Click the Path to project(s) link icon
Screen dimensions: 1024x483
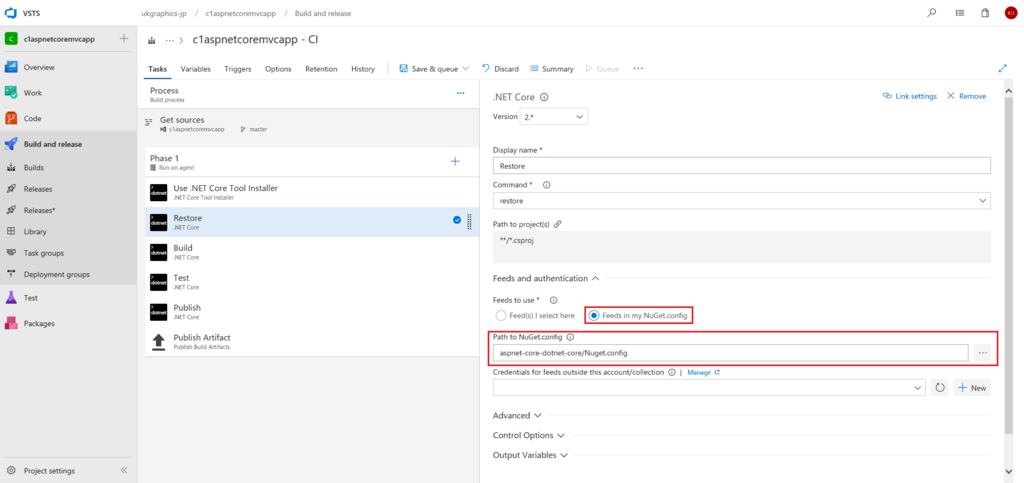point(557,224)
